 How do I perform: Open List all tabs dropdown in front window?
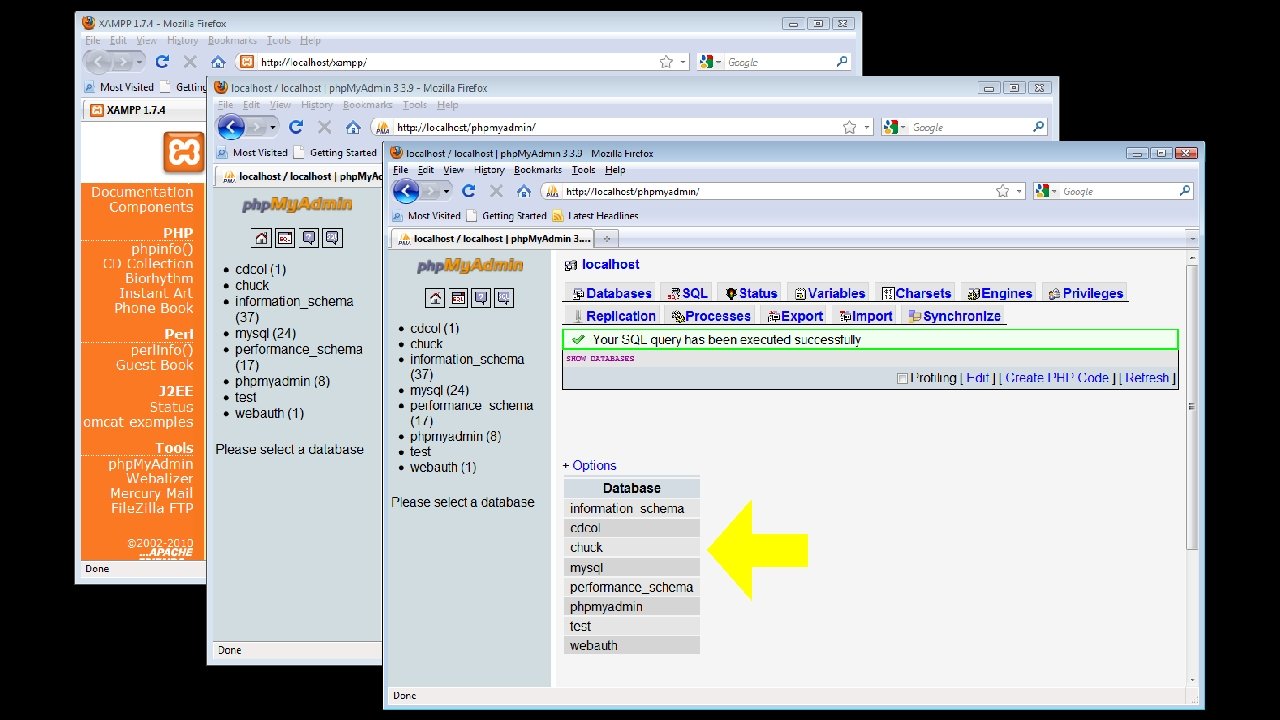pyautogui.click(x=1191, y=239)
